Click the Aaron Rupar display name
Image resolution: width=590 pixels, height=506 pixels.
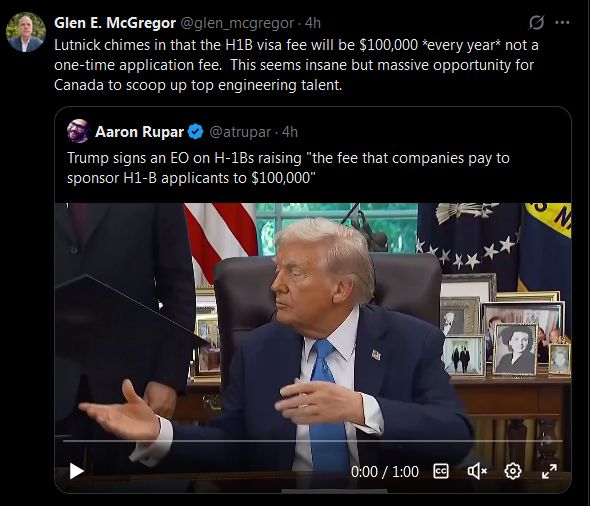[x=139, y=132]
